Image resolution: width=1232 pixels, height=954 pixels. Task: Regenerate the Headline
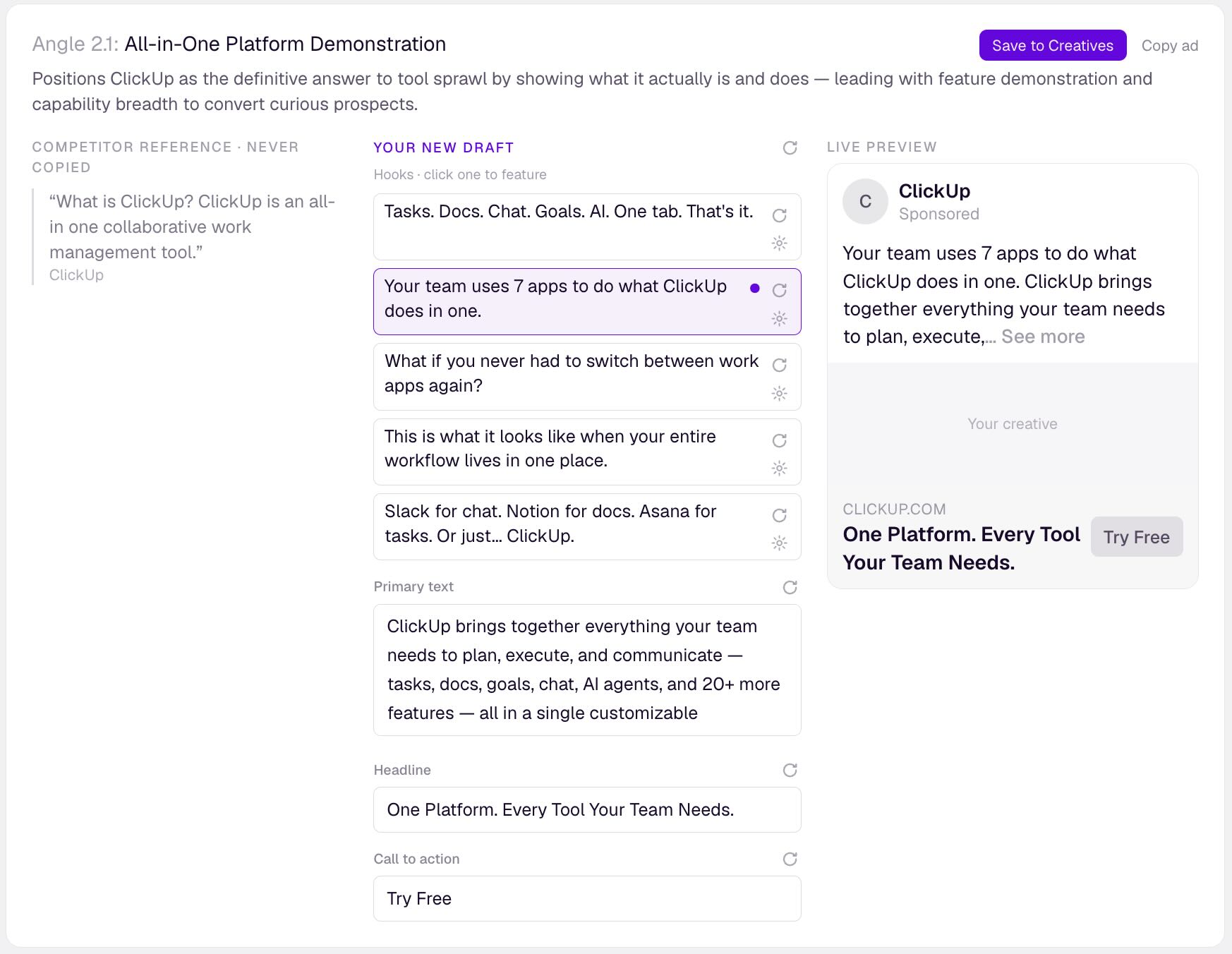(x=790, y=770)
